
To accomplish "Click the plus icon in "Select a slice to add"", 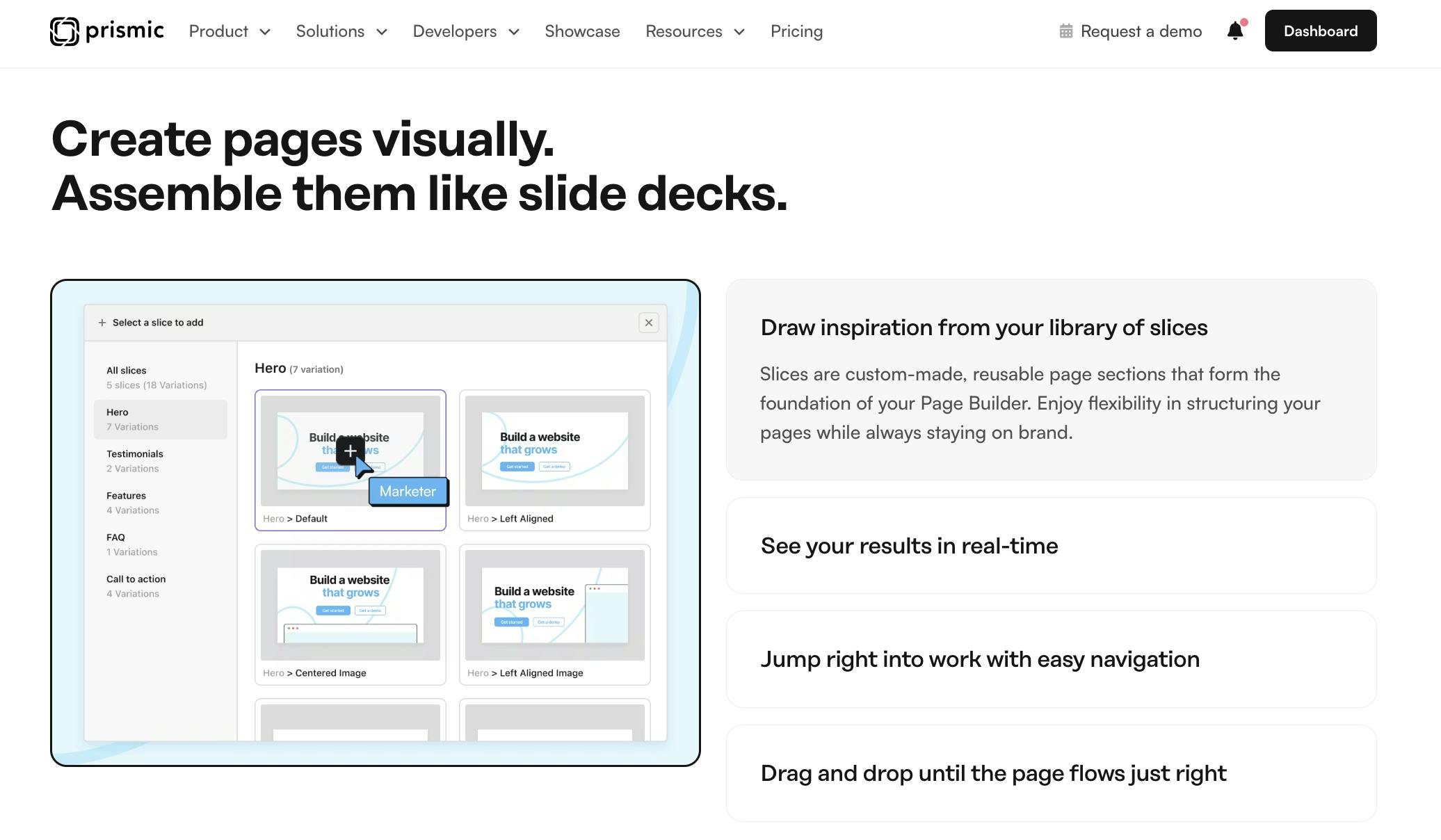I will point(102,322).
